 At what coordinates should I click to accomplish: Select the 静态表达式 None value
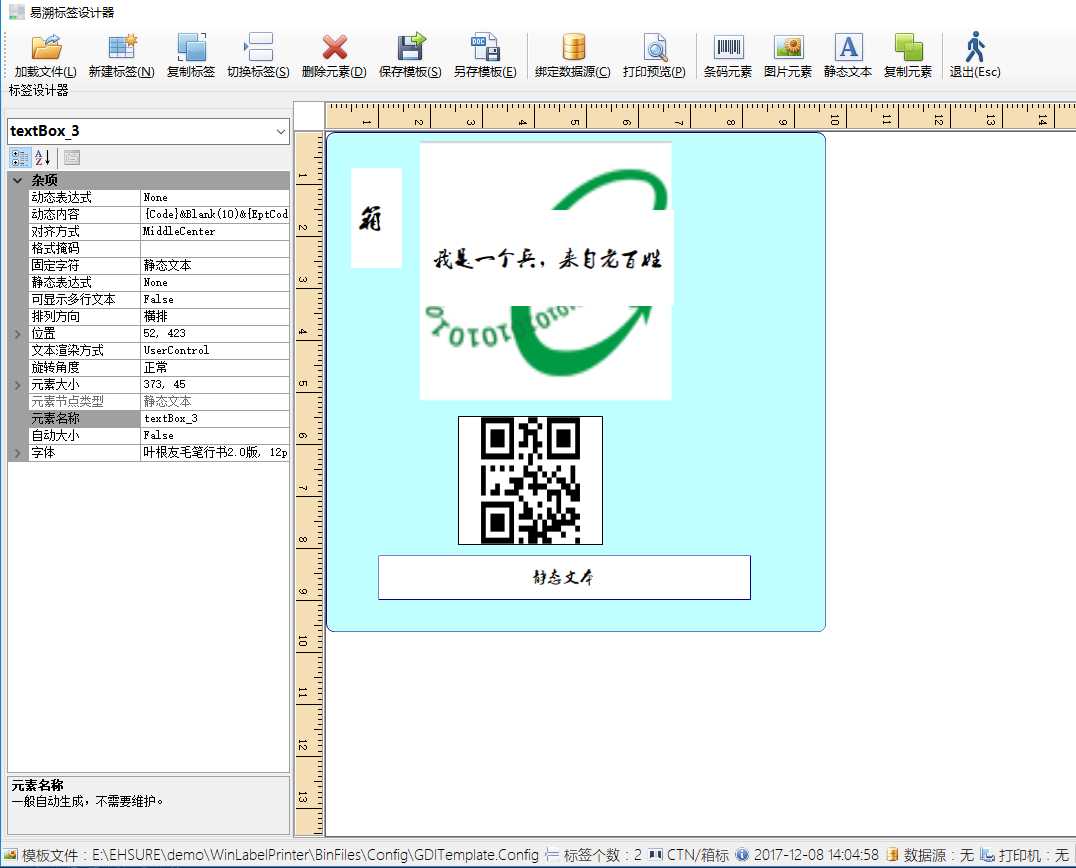pyautogui.click(x=215, y=283)
